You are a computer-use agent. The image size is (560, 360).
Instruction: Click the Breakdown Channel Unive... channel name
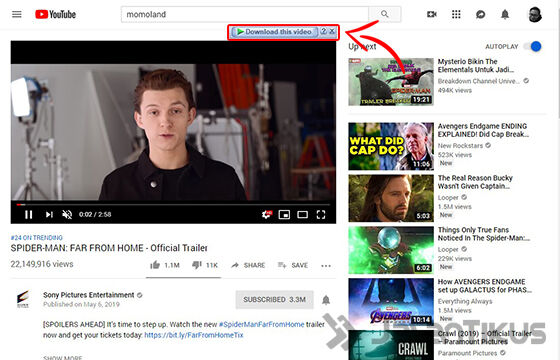(x=479, y=81)
